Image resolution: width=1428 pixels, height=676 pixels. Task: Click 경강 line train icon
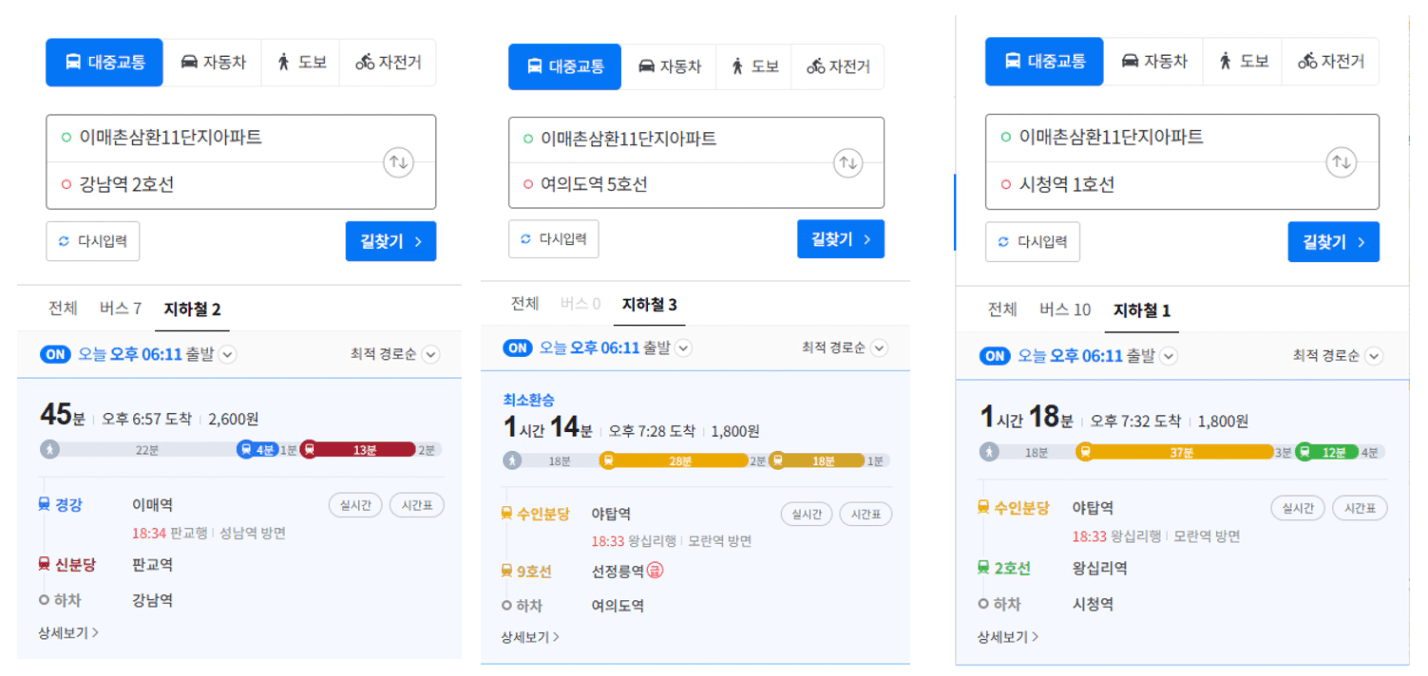[x=44, y=505]
